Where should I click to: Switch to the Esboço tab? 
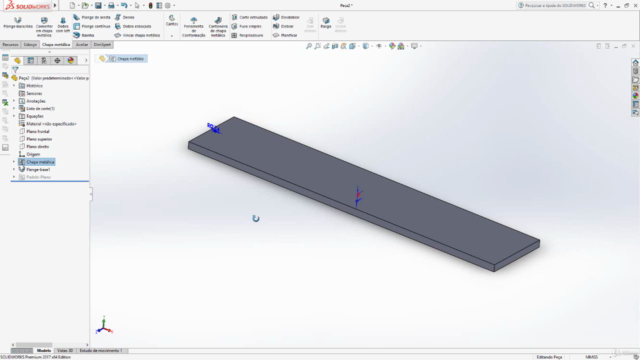[x=30, y=44]
